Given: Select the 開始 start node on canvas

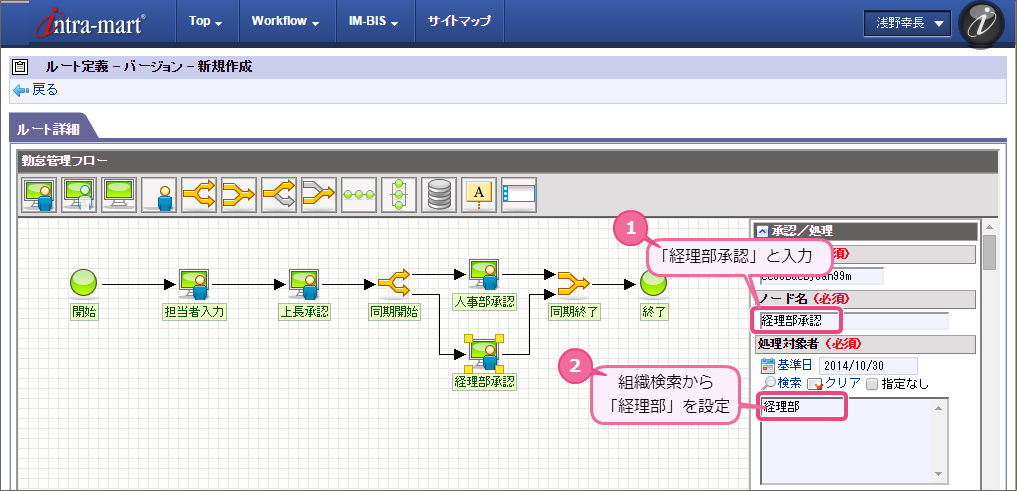Looking at the screenshot, I should click(83, 283).
